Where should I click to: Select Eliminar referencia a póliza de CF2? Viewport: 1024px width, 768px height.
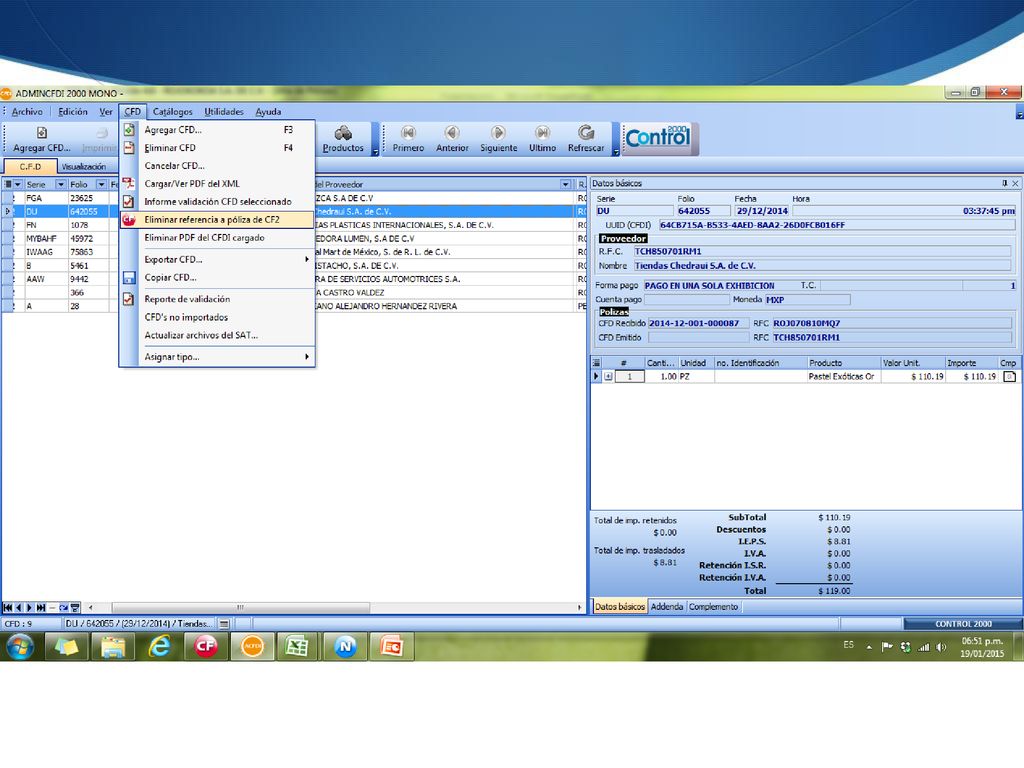217,220
